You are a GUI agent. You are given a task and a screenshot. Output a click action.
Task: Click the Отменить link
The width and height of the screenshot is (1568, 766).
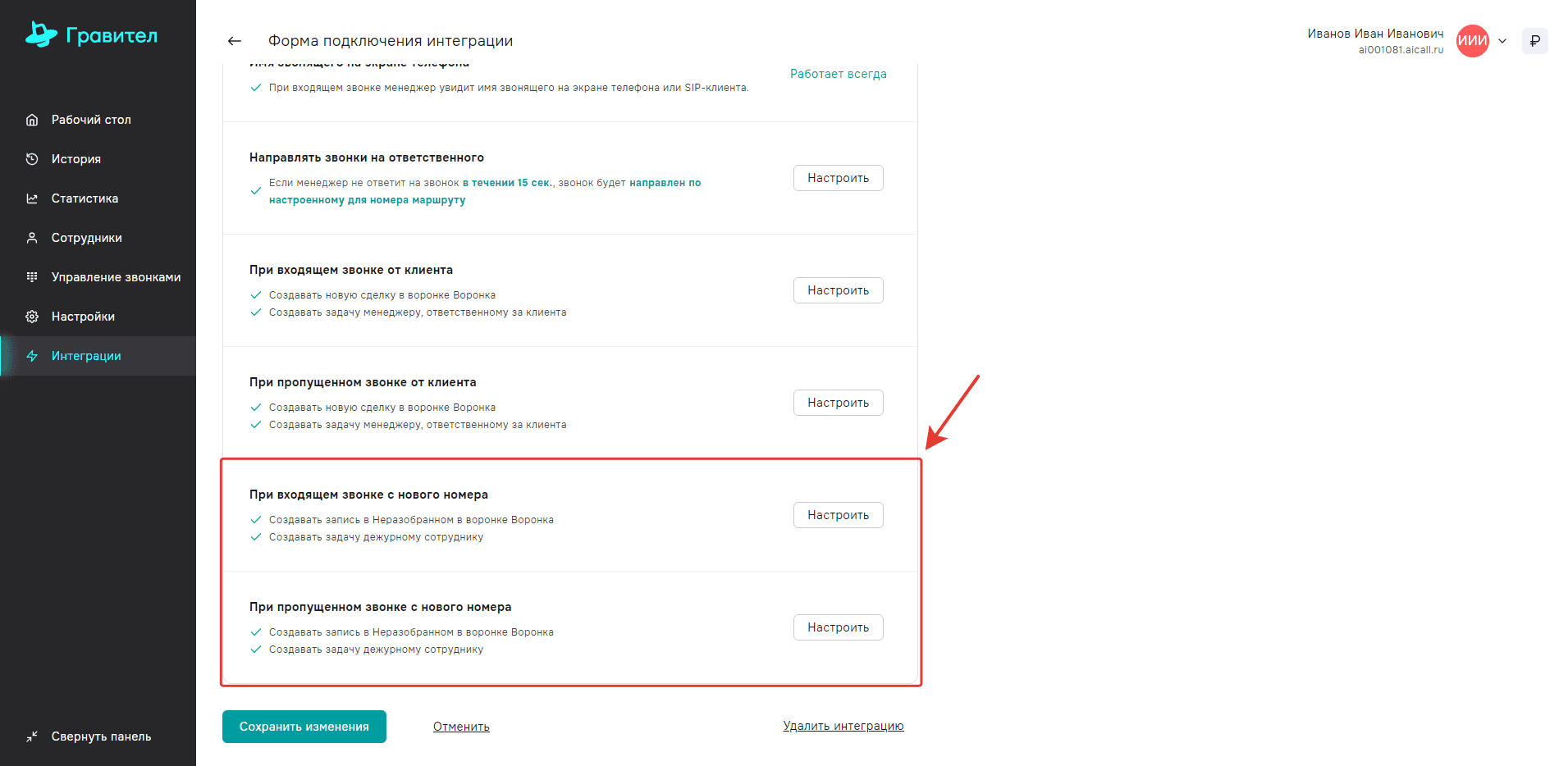click(x=461, y=727)
